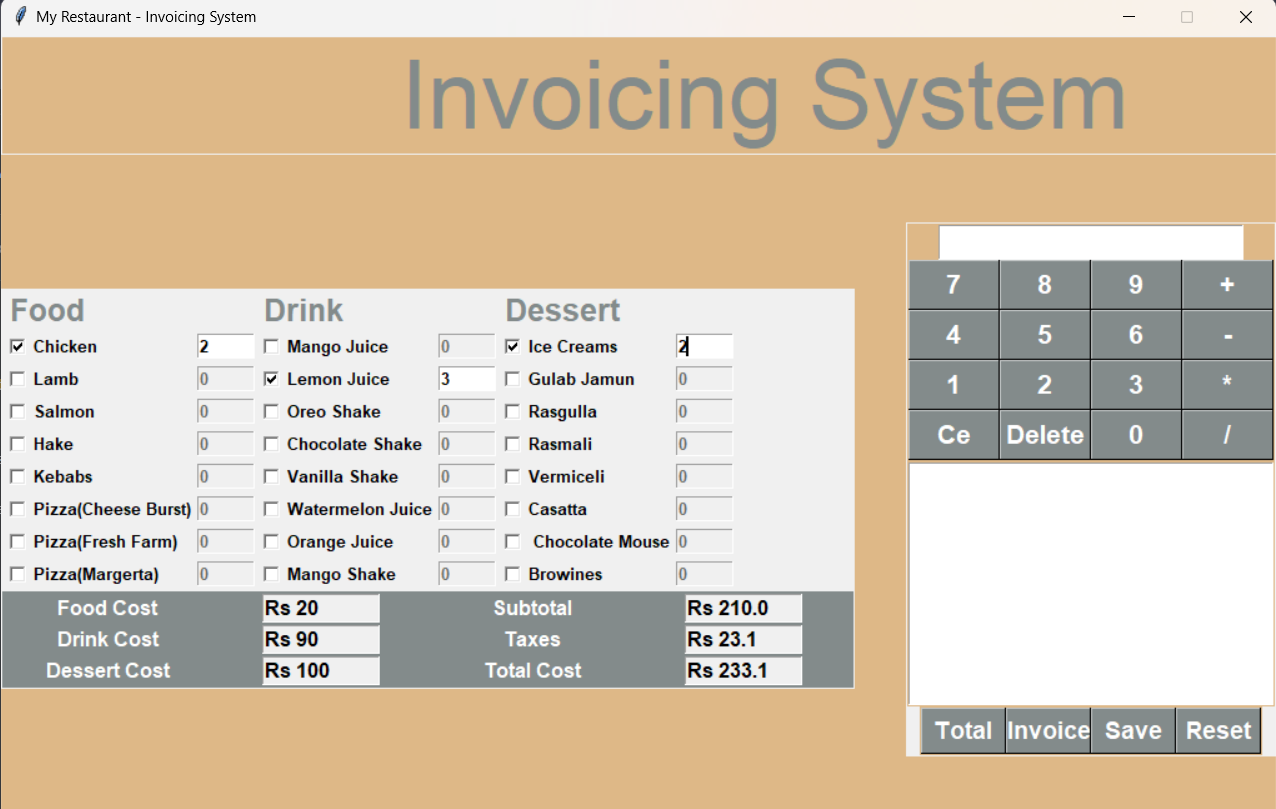
Task: Uncheck the Lemon Juice checkbox
Action: point(271,379)
